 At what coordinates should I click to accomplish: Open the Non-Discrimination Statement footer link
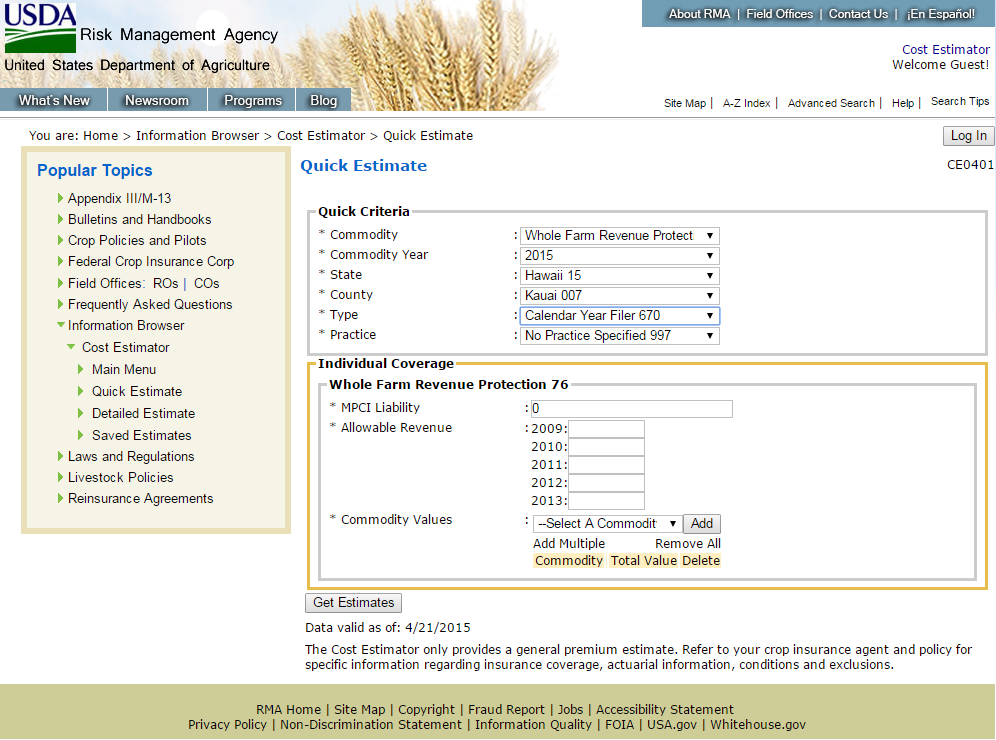[371, 725]
